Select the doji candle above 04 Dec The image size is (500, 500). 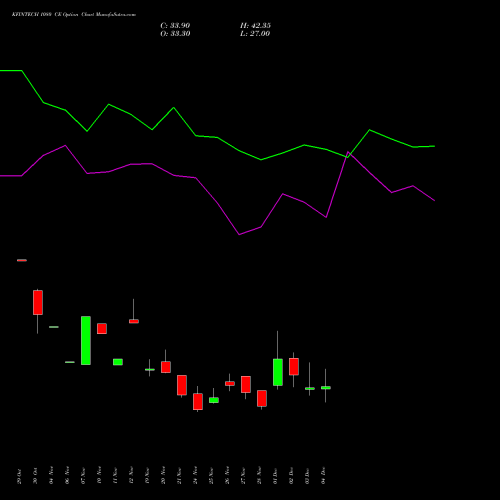(x=326, y=388)
